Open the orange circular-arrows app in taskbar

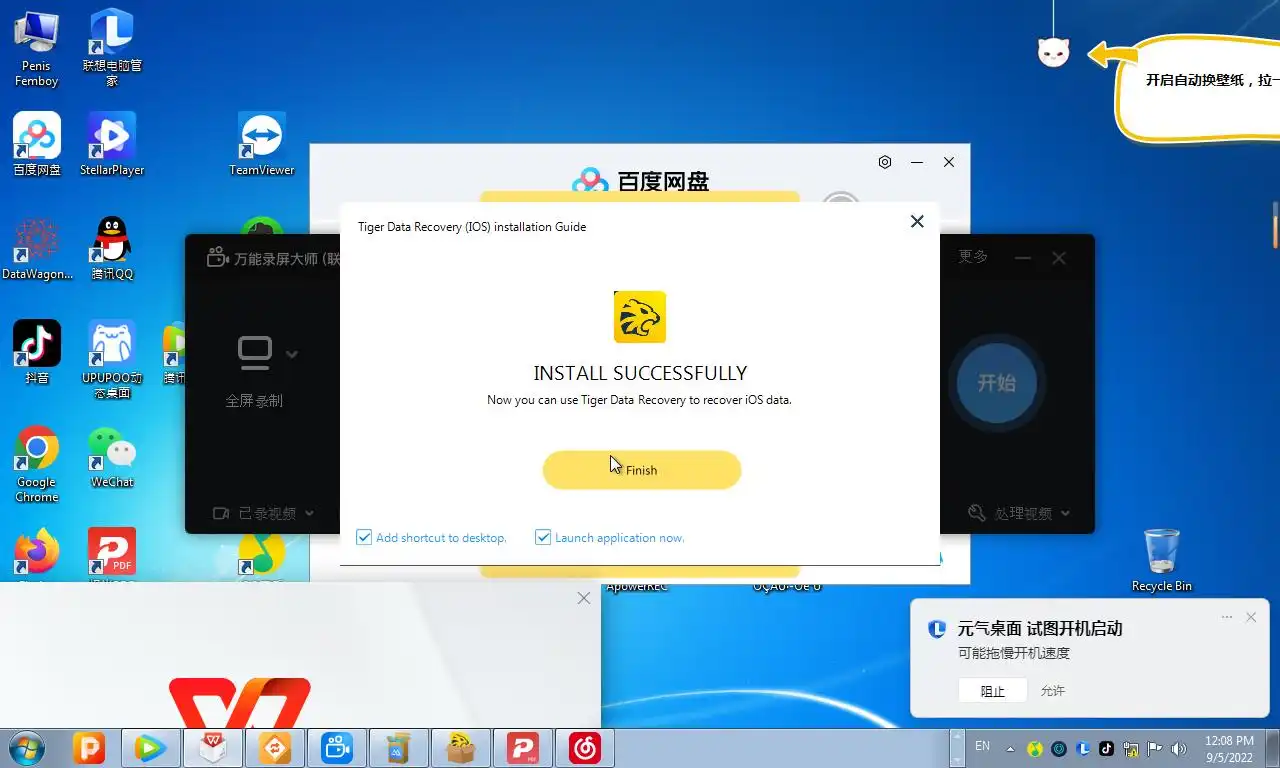[x=275, y=748]
